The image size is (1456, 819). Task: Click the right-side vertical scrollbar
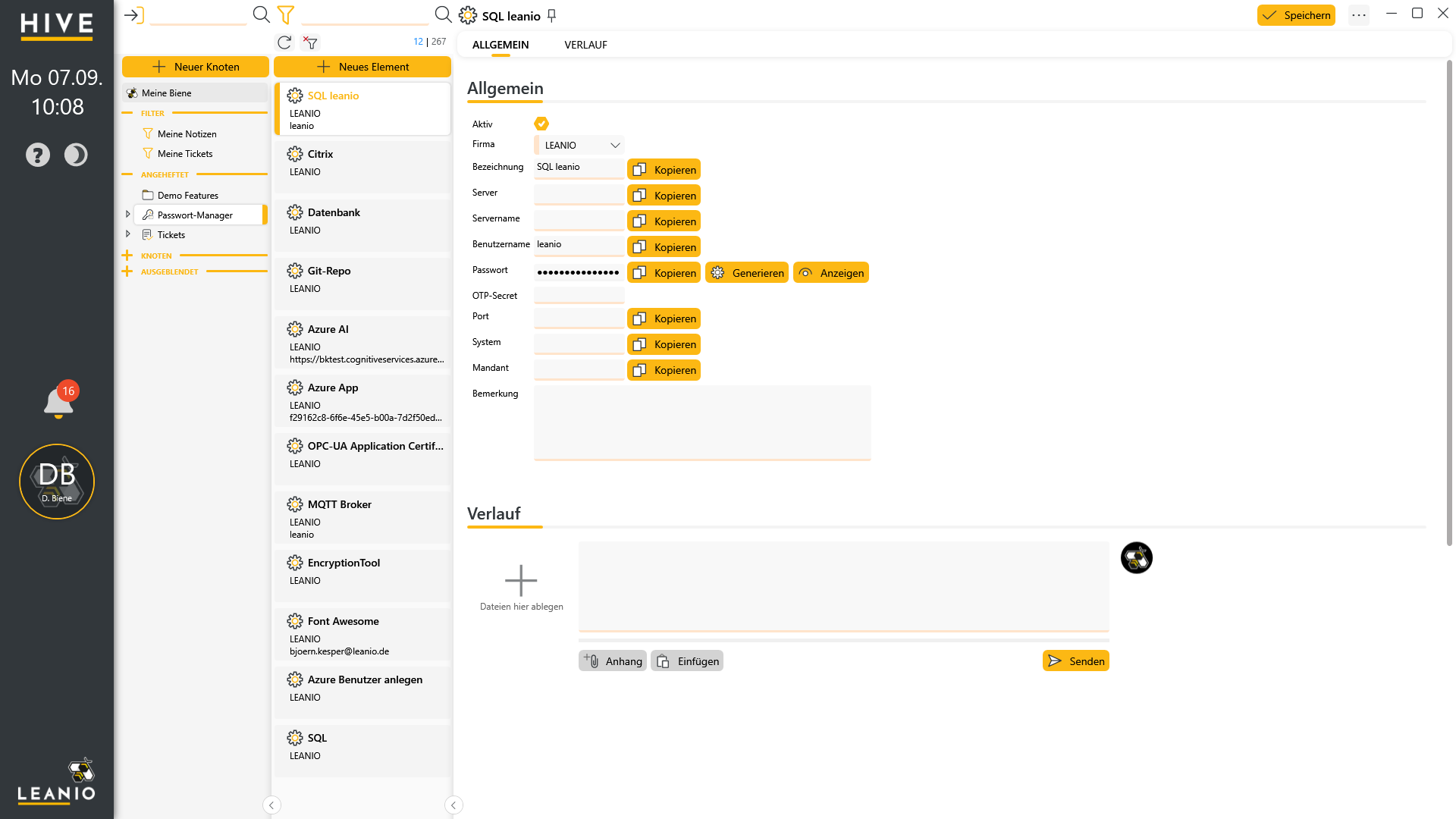click(x=1449, y=303)
